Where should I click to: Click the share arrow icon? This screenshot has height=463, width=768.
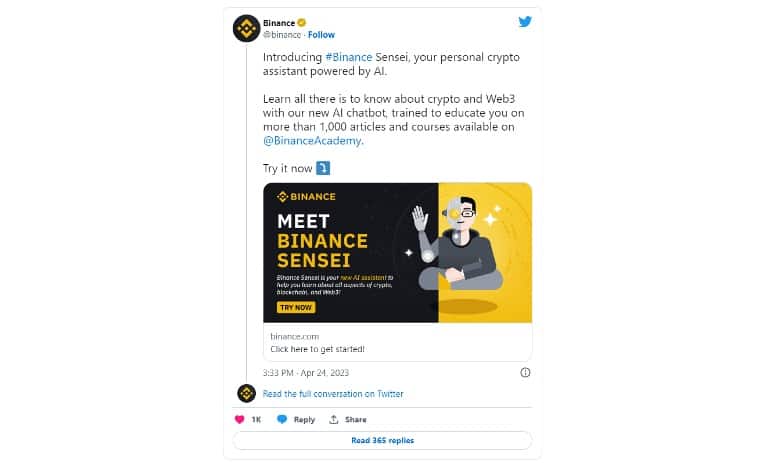334,419
